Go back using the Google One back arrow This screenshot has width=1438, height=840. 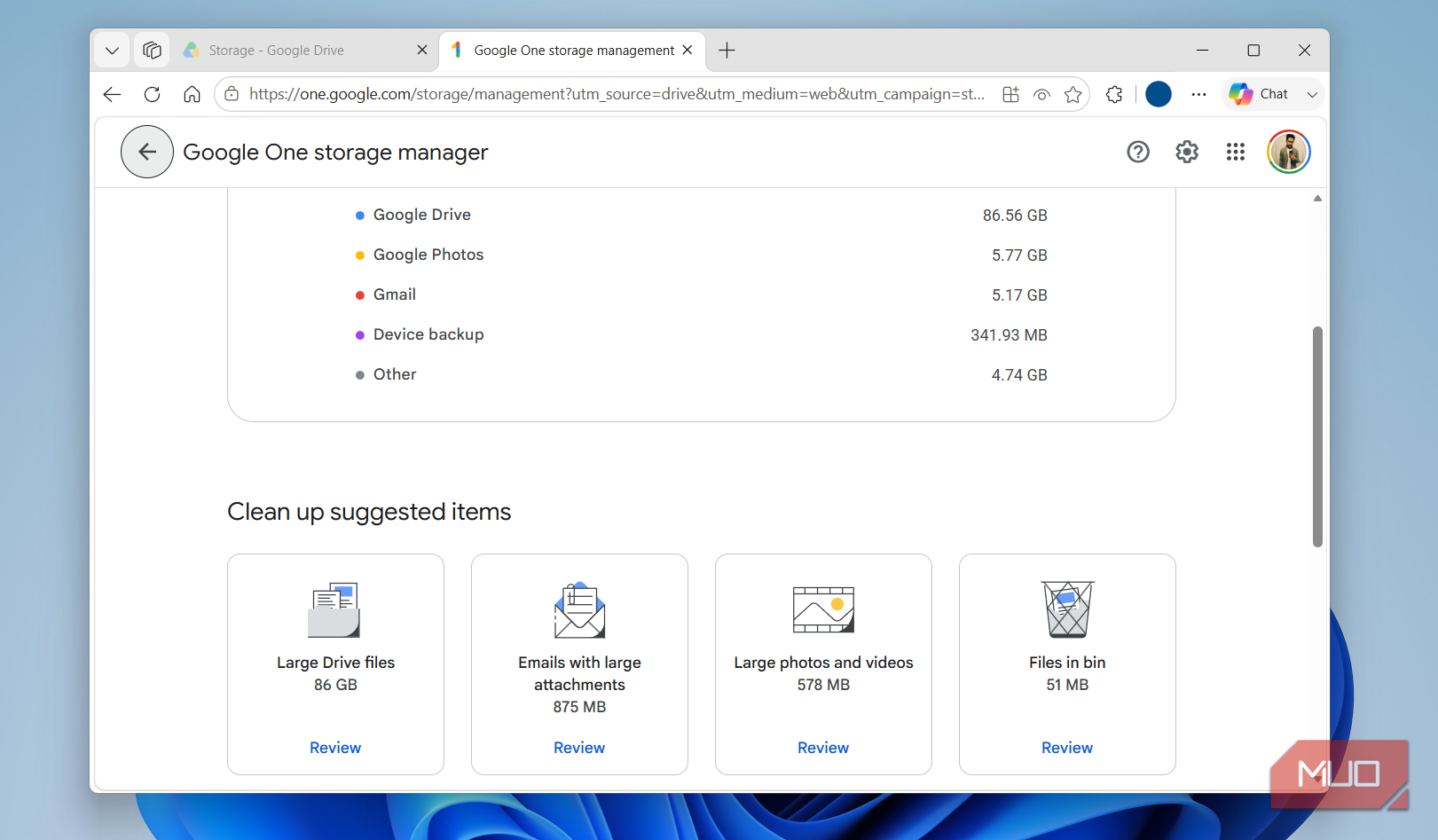[x=147, y=152]
